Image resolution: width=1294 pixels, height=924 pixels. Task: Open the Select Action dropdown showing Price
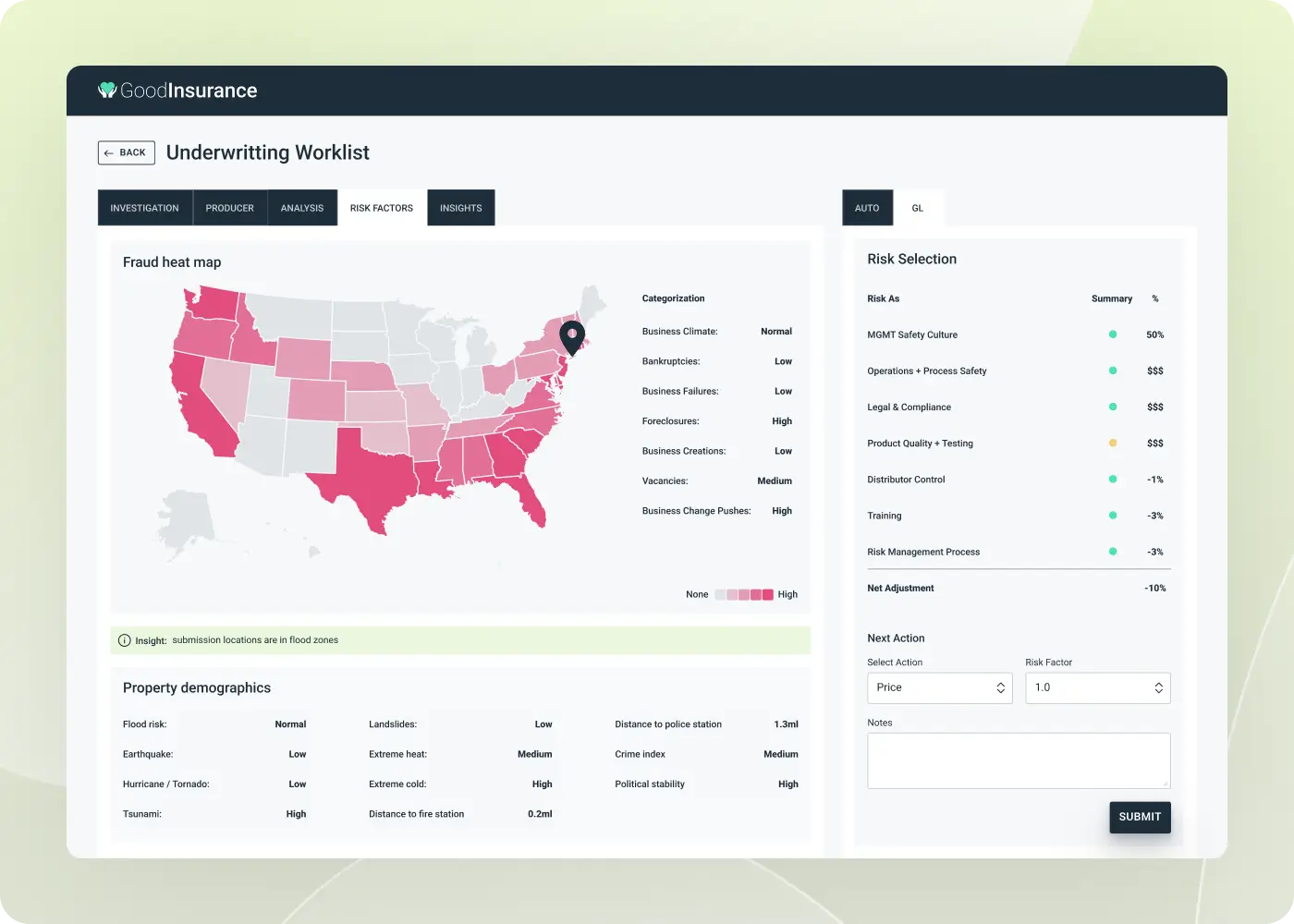[x=939, y=688]
